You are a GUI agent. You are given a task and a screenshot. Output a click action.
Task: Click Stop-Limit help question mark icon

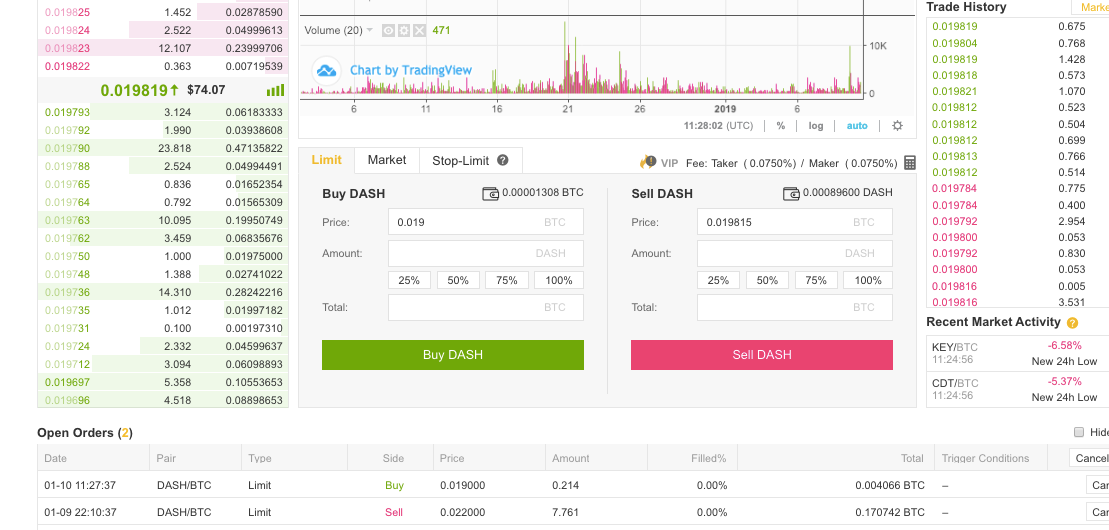pos(503,160)
